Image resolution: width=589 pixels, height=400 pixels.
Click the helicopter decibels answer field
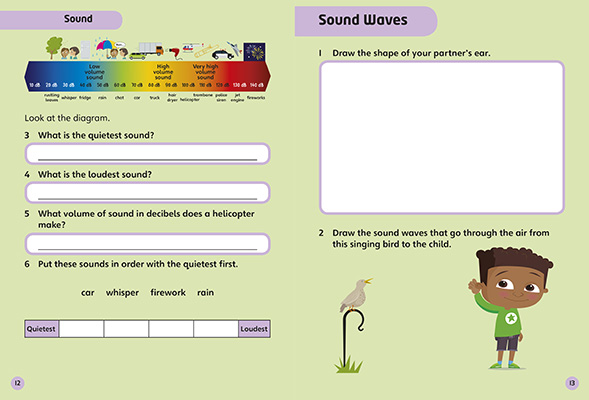click(x=147, y=244)
